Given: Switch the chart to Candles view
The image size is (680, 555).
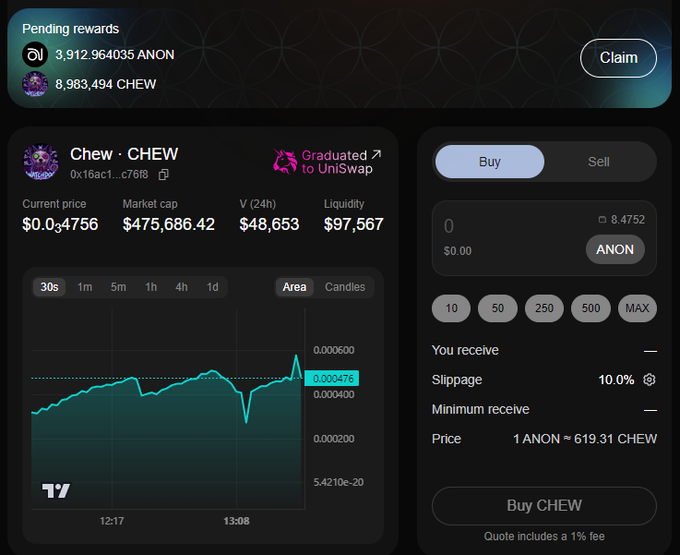Looking at the screenshot, I should click(345, 287).
